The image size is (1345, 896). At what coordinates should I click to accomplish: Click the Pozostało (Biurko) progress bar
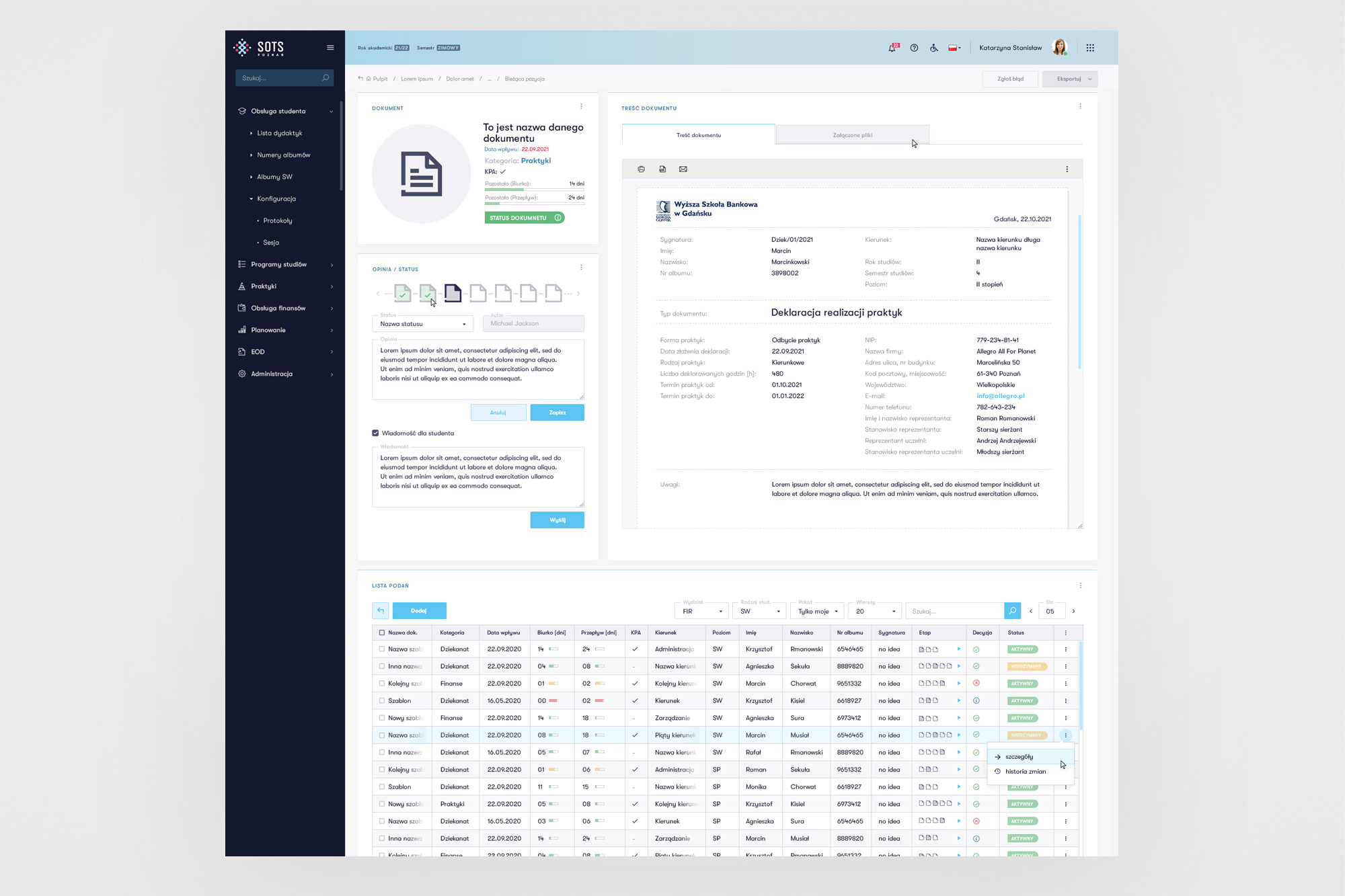(534, 190)
